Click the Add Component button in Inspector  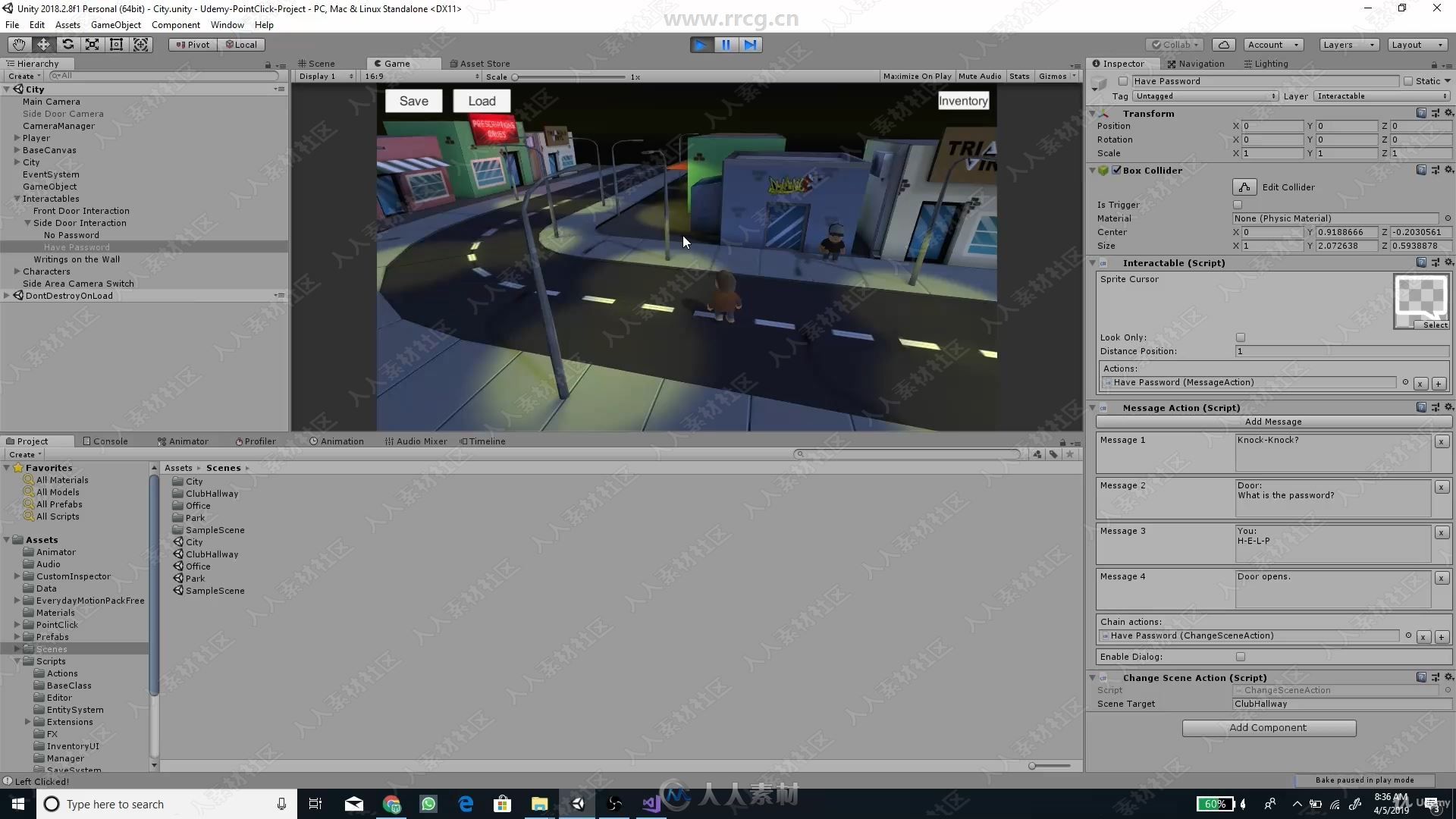point(1268,727)
